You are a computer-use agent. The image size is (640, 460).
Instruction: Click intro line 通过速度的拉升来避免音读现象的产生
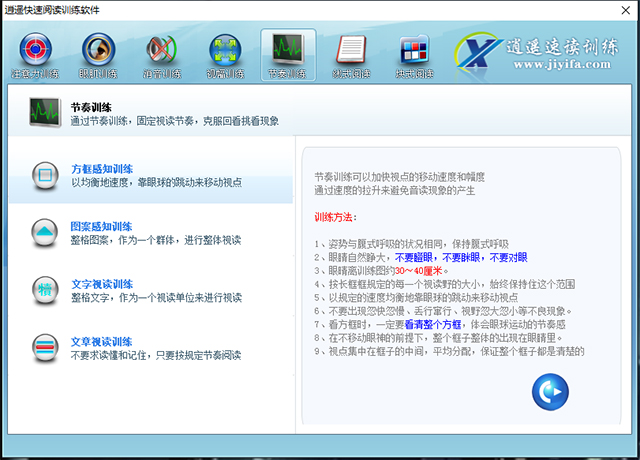click(395, 190)
